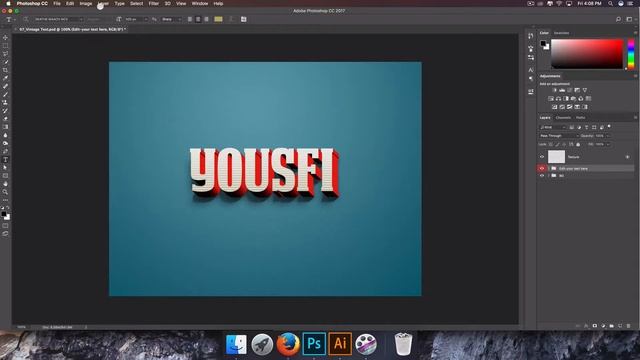Toggle lock all padlock icon
The width and height of the screenshot is (640, 360).
pyautogui.click(x=578, y=144)
